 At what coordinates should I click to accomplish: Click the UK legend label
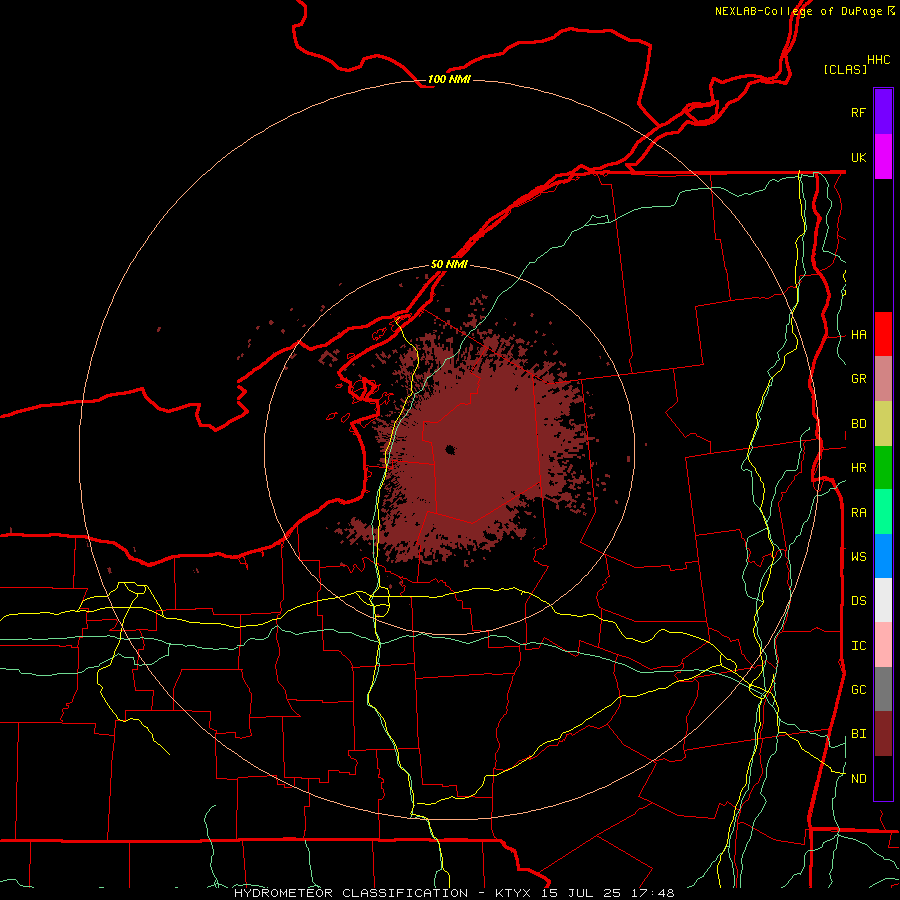click(858, 157)
